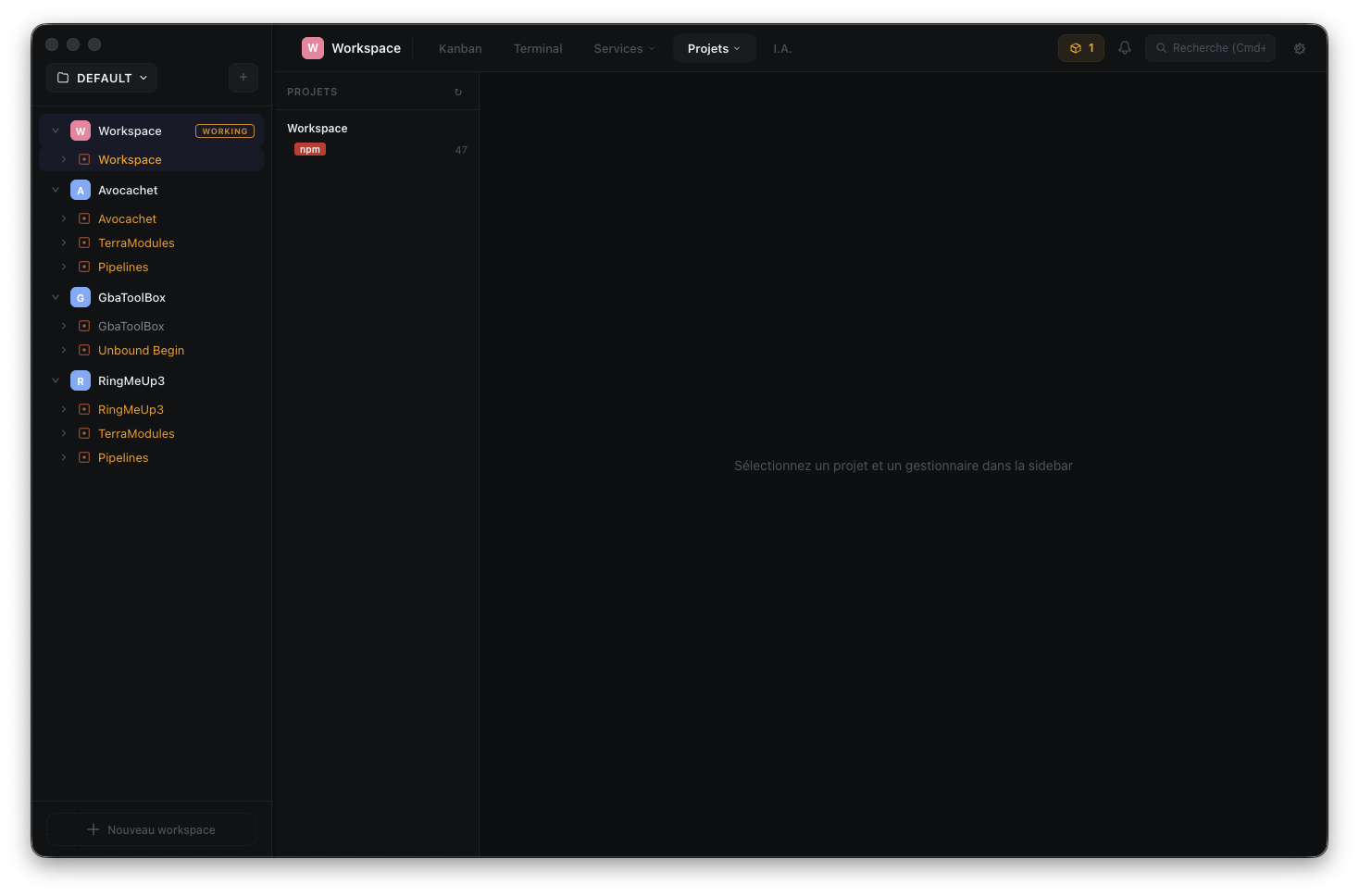Open the package updates counter icon

(x=1080, y=47)
